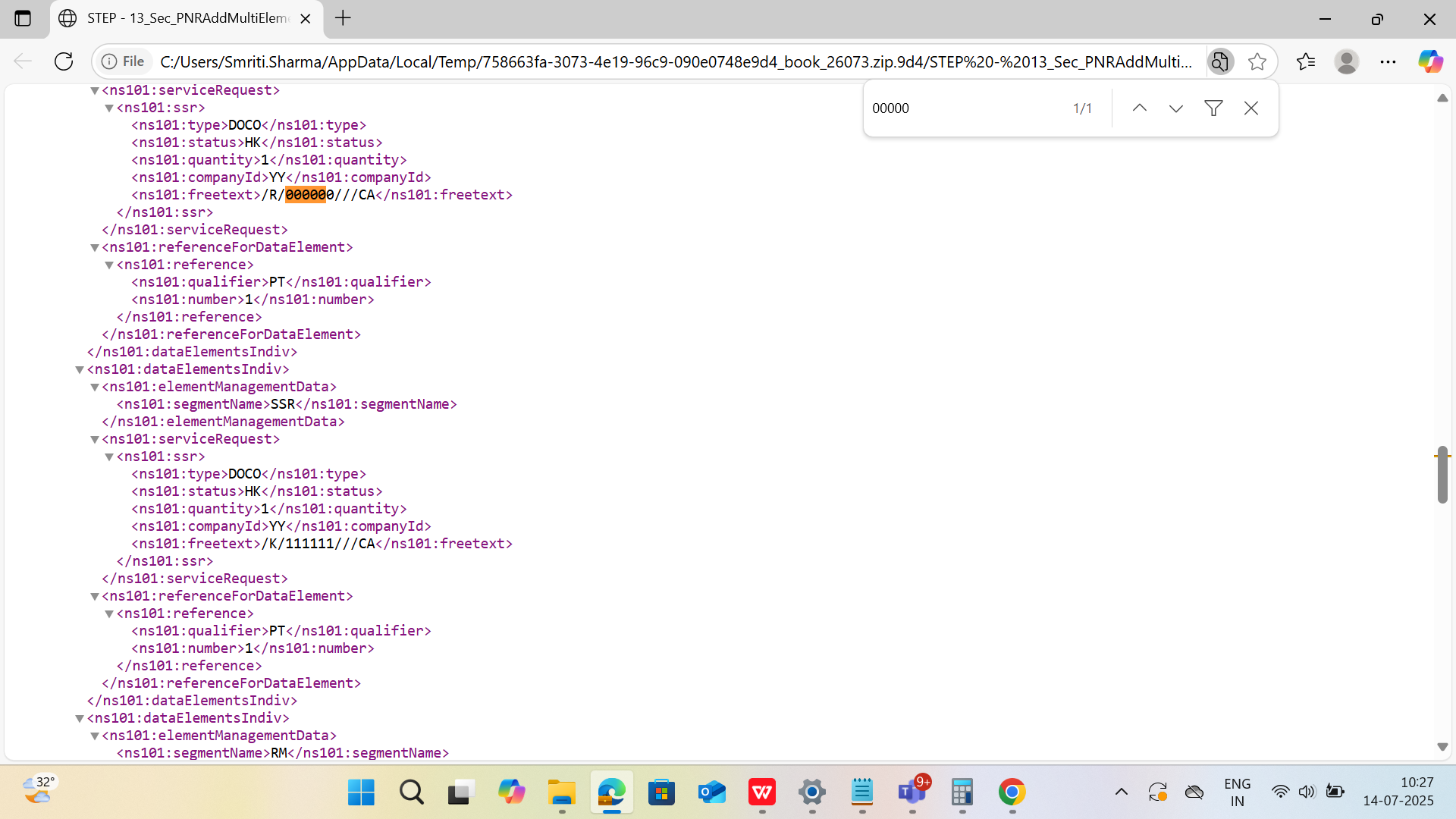Open Google Chrome from taskbar
The width and height of the screenshot is (1456, 819).
1012,792
